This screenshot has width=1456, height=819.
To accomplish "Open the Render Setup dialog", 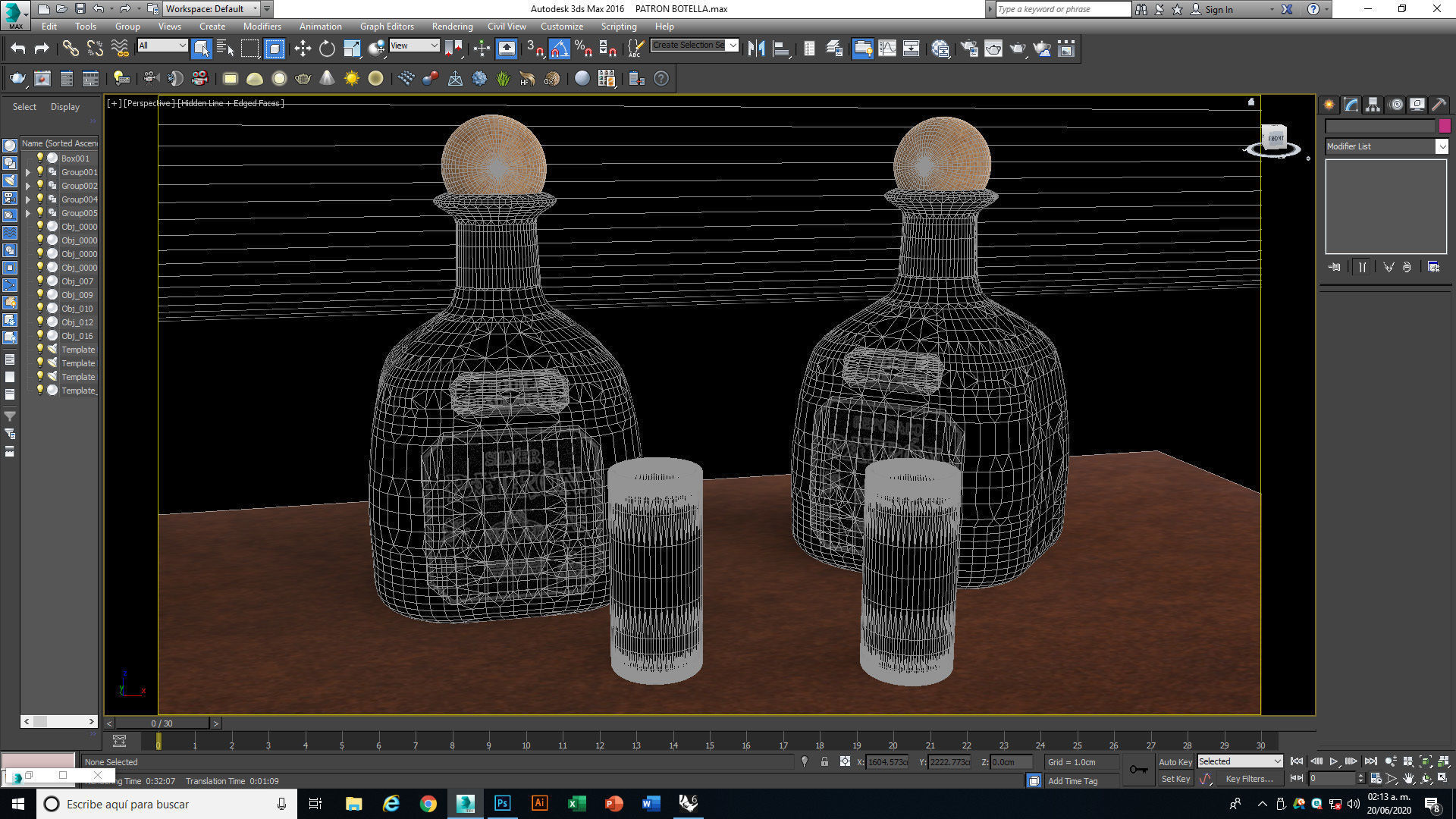I will [x=969, y=49].
